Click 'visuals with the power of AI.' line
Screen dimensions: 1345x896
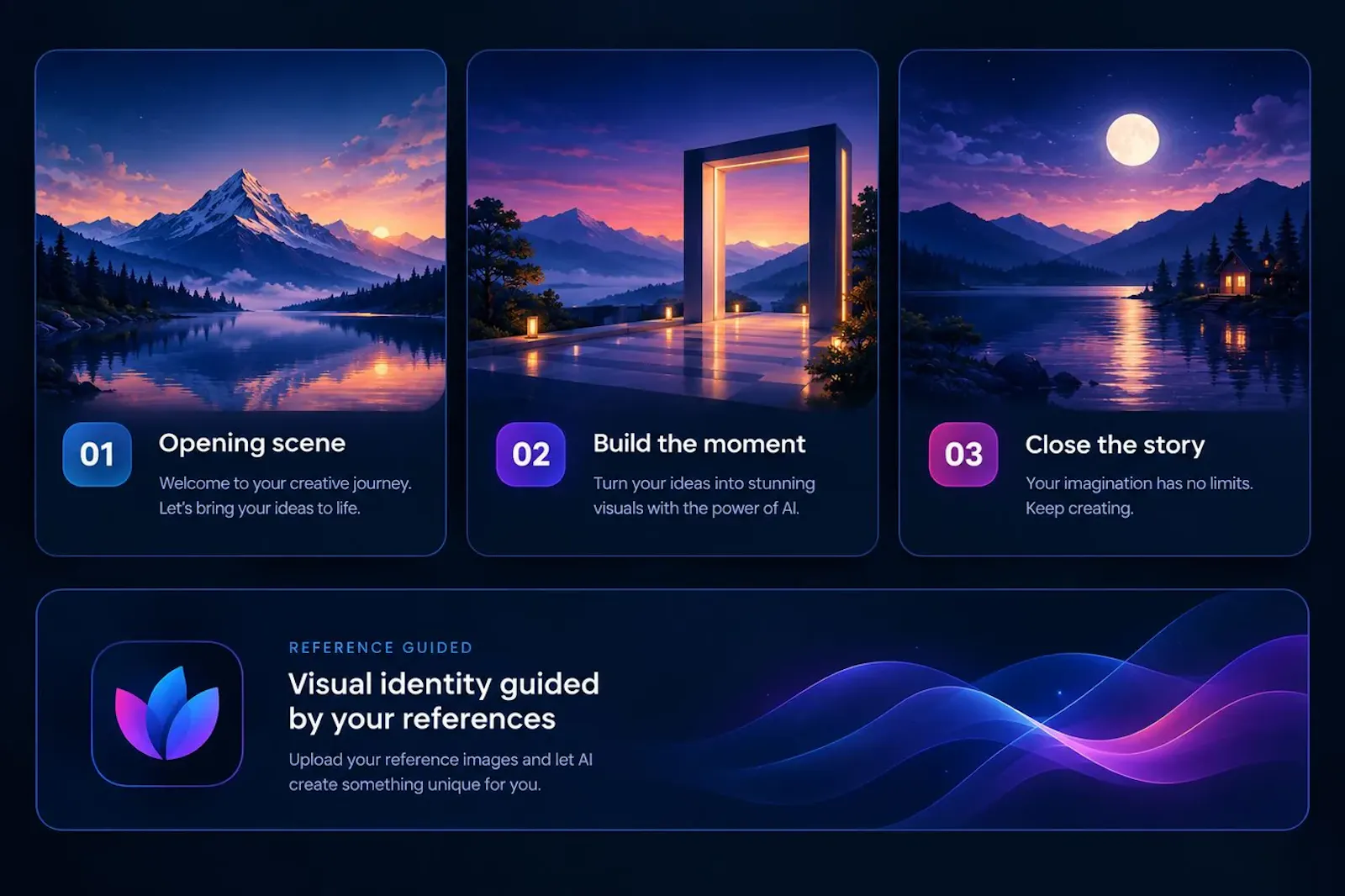point(696,509)
